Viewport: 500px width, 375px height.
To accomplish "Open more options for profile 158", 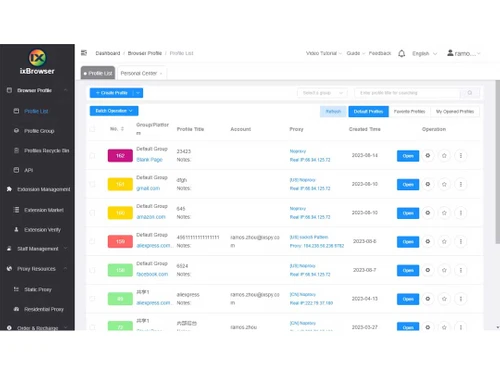I will (461, 270).
